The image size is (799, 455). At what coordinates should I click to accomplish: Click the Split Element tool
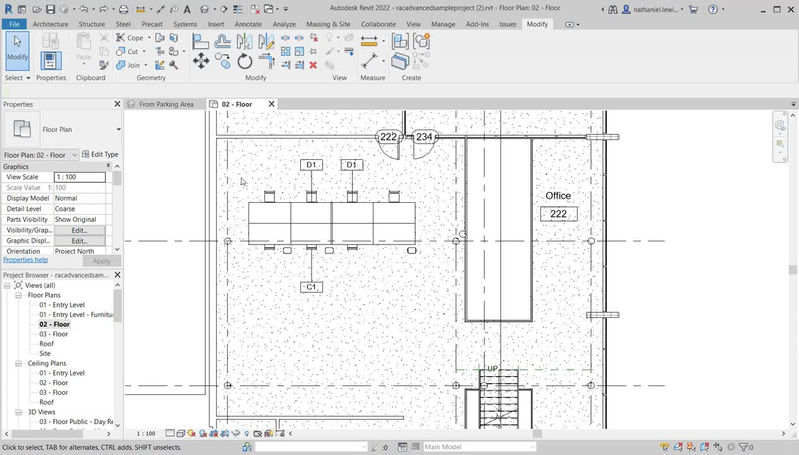tap(285, 38)
